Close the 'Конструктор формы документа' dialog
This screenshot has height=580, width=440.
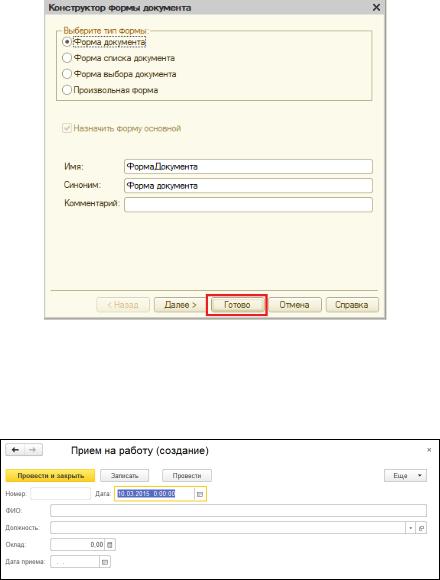point(376,7)
